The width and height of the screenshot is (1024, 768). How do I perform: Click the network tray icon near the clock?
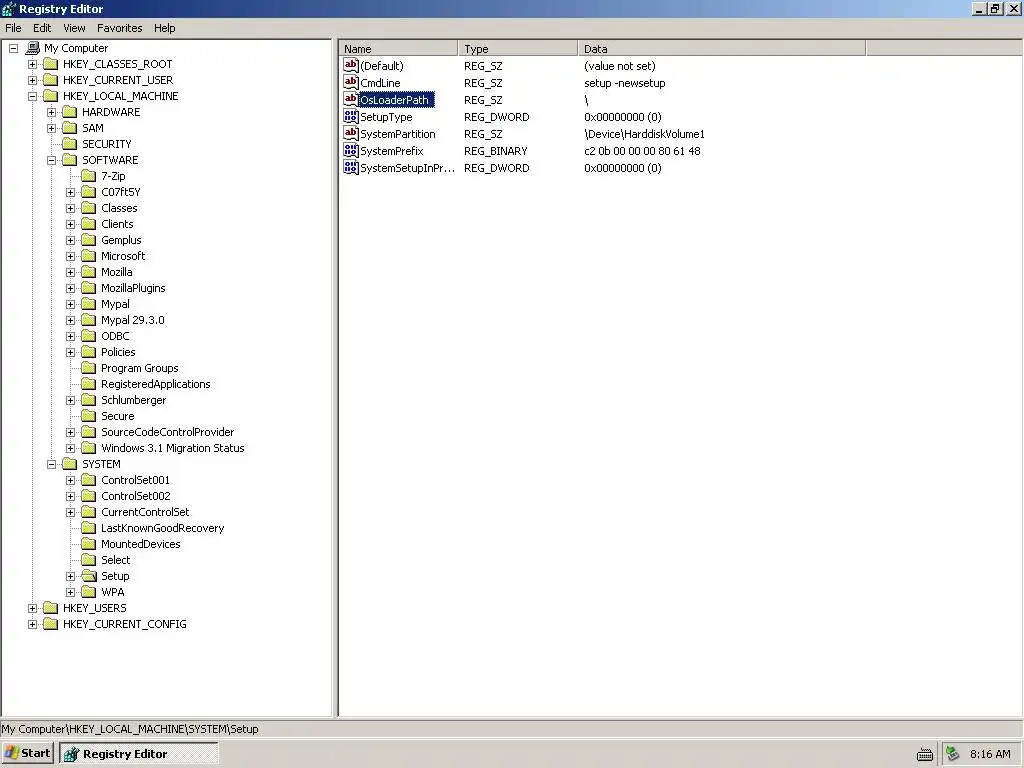(952, 754)
